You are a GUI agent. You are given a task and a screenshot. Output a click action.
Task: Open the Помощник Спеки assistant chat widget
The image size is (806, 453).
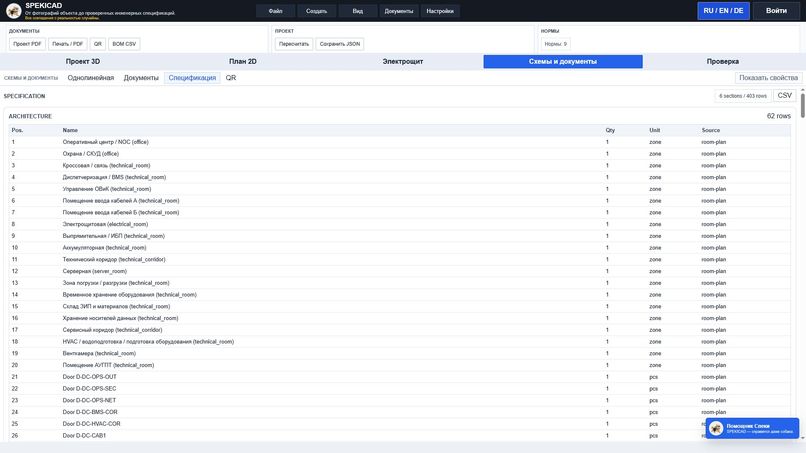tap(752, 428)
